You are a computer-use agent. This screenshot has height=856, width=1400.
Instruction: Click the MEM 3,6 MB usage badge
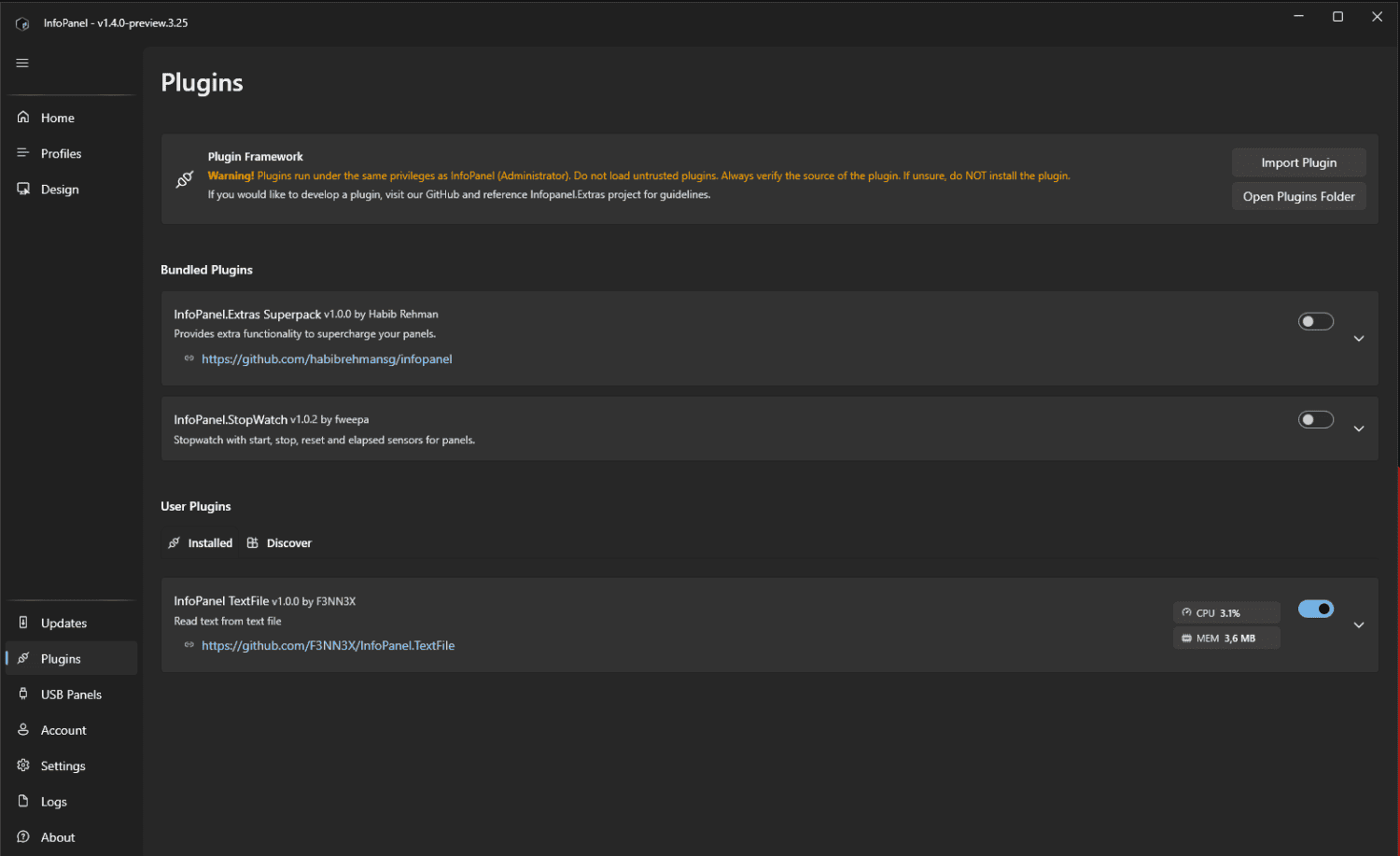click(1226, 638)
